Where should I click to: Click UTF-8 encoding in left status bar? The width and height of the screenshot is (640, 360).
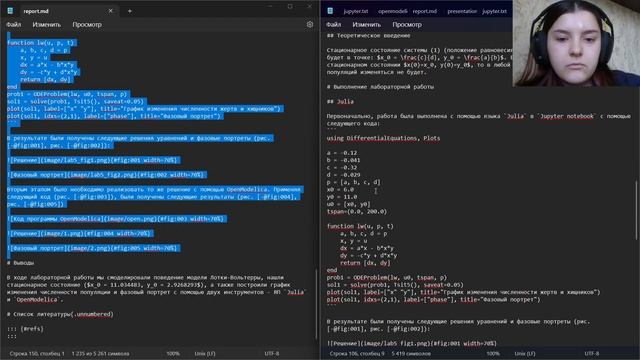pos(272,353)
